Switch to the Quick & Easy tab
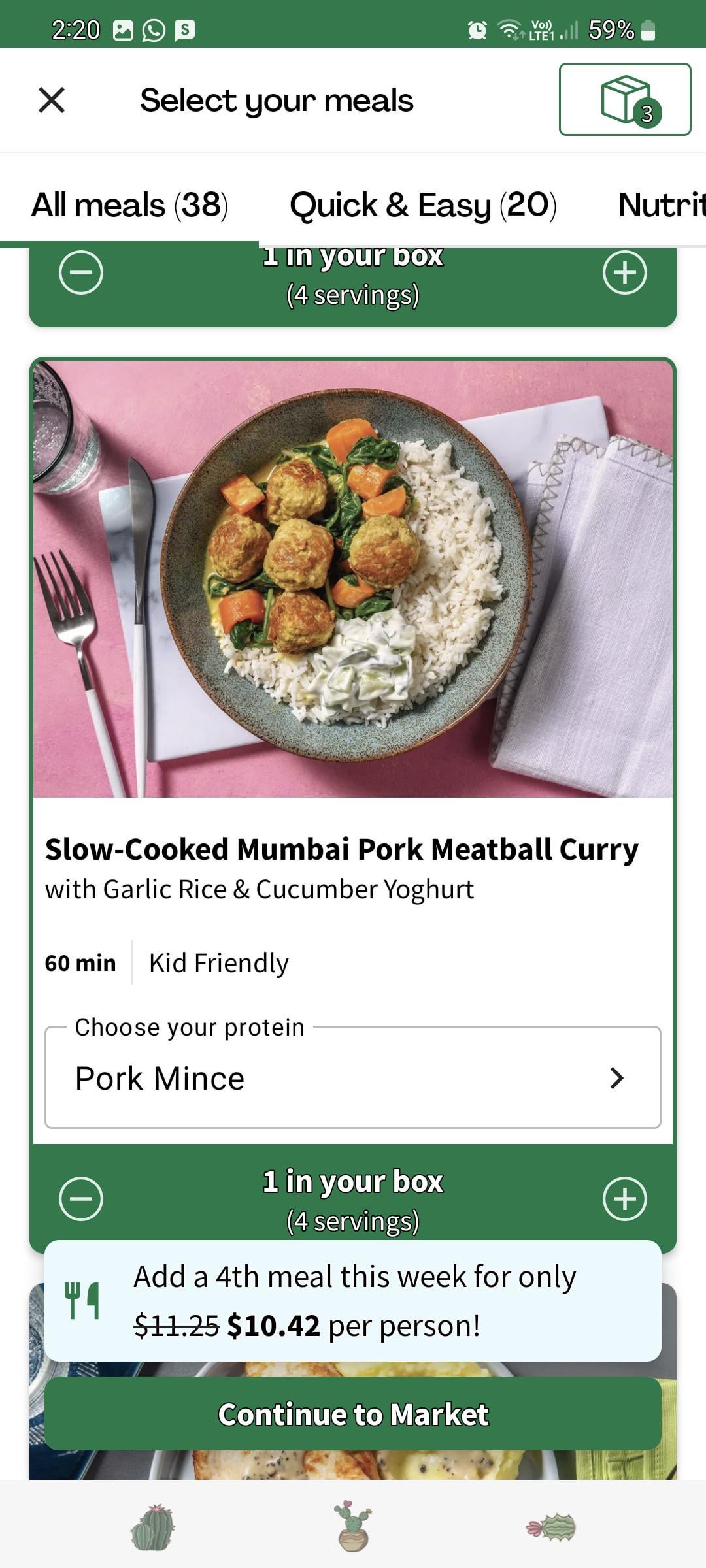The width and height of the screenshot is (706, 1568). (x=423, y=205)
